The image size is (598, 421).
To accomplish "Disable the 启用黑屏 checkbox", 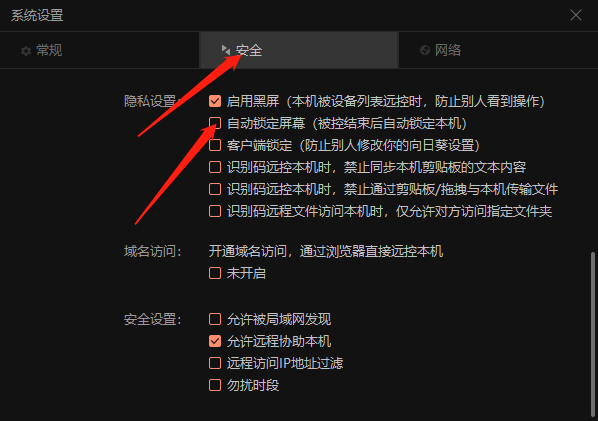I will pyautogui.click(x=215, y=101).
